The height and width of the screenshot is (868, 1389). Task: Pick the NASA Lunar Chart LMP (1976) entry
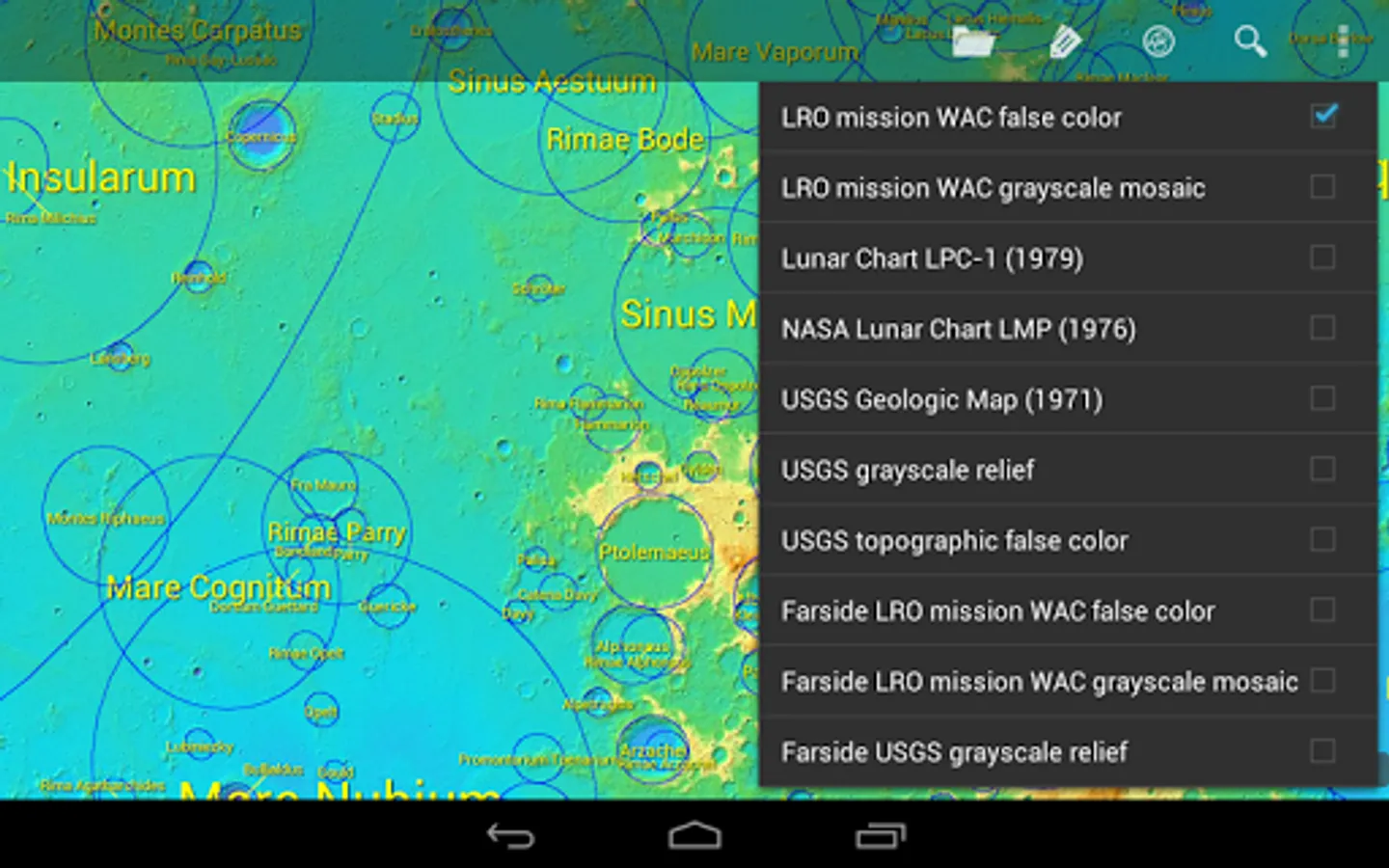(1069, 328)
